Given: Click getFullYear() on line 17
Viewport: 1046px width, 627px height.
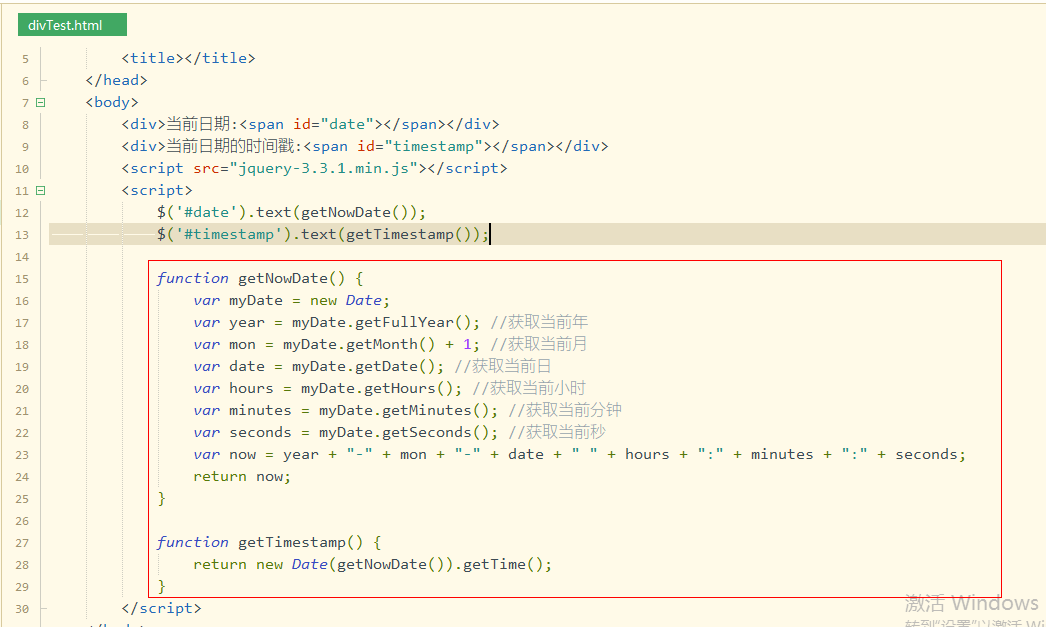Looking at the screenshot, I should tap(413, 322).
